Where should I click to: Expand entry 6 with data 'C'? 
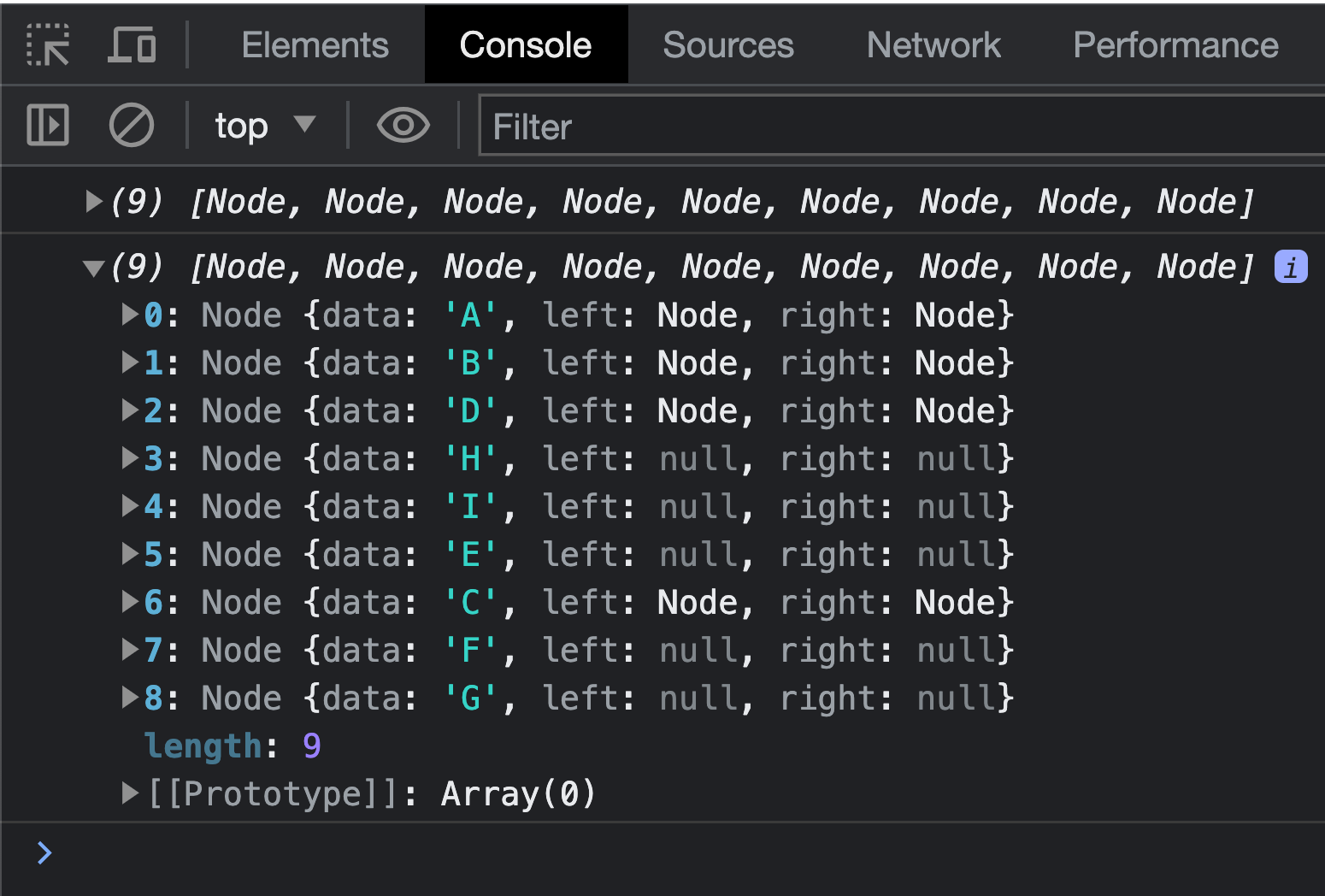130,602
